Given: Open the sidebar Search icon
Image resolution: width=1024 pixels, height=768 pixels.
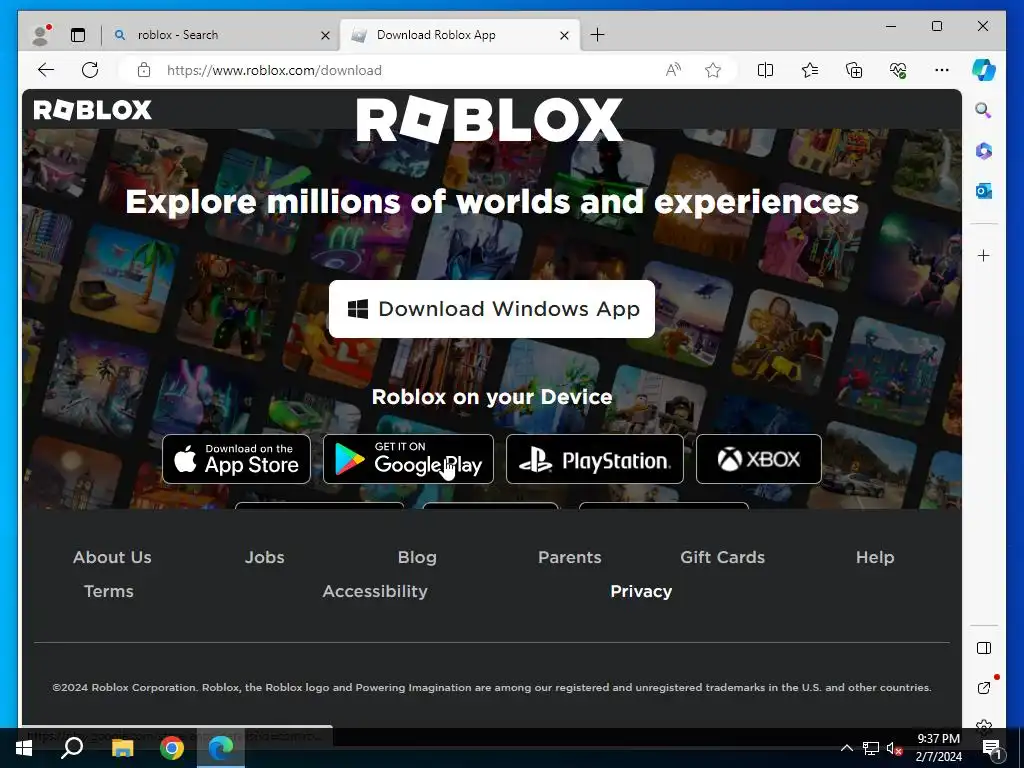Looking at the screenshot, I should (x=983, y=110).
